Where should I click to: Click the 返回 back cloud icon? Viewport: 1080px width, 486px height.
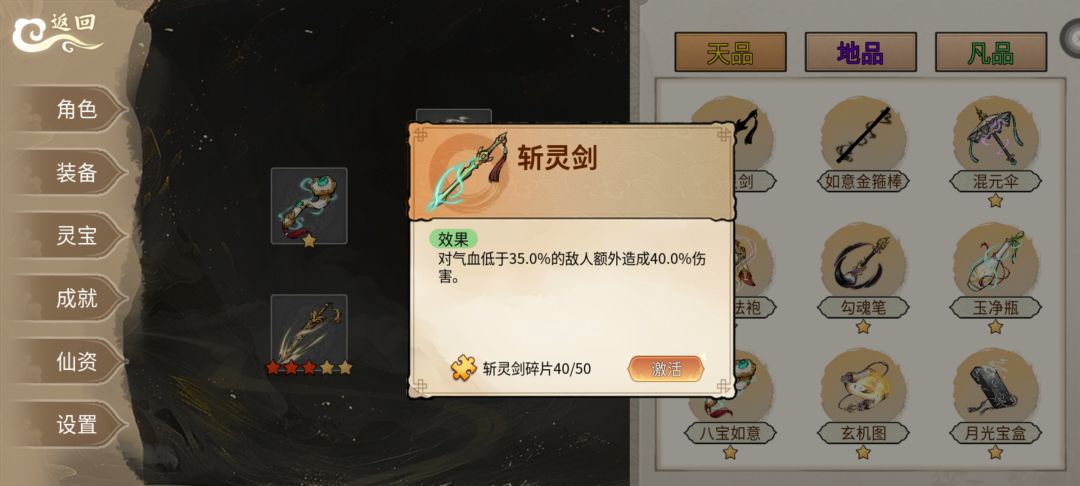56,34
